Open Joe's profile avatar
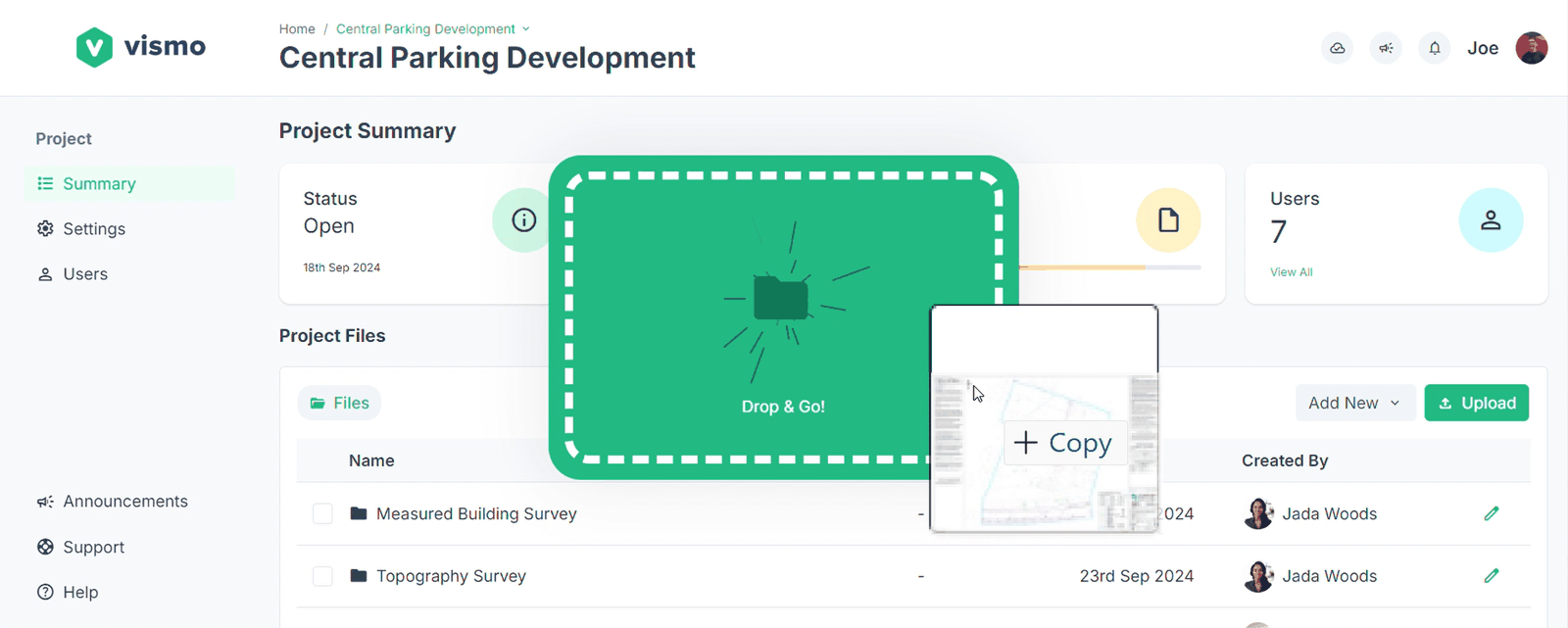1568x628 pixels. (1532, 48)
